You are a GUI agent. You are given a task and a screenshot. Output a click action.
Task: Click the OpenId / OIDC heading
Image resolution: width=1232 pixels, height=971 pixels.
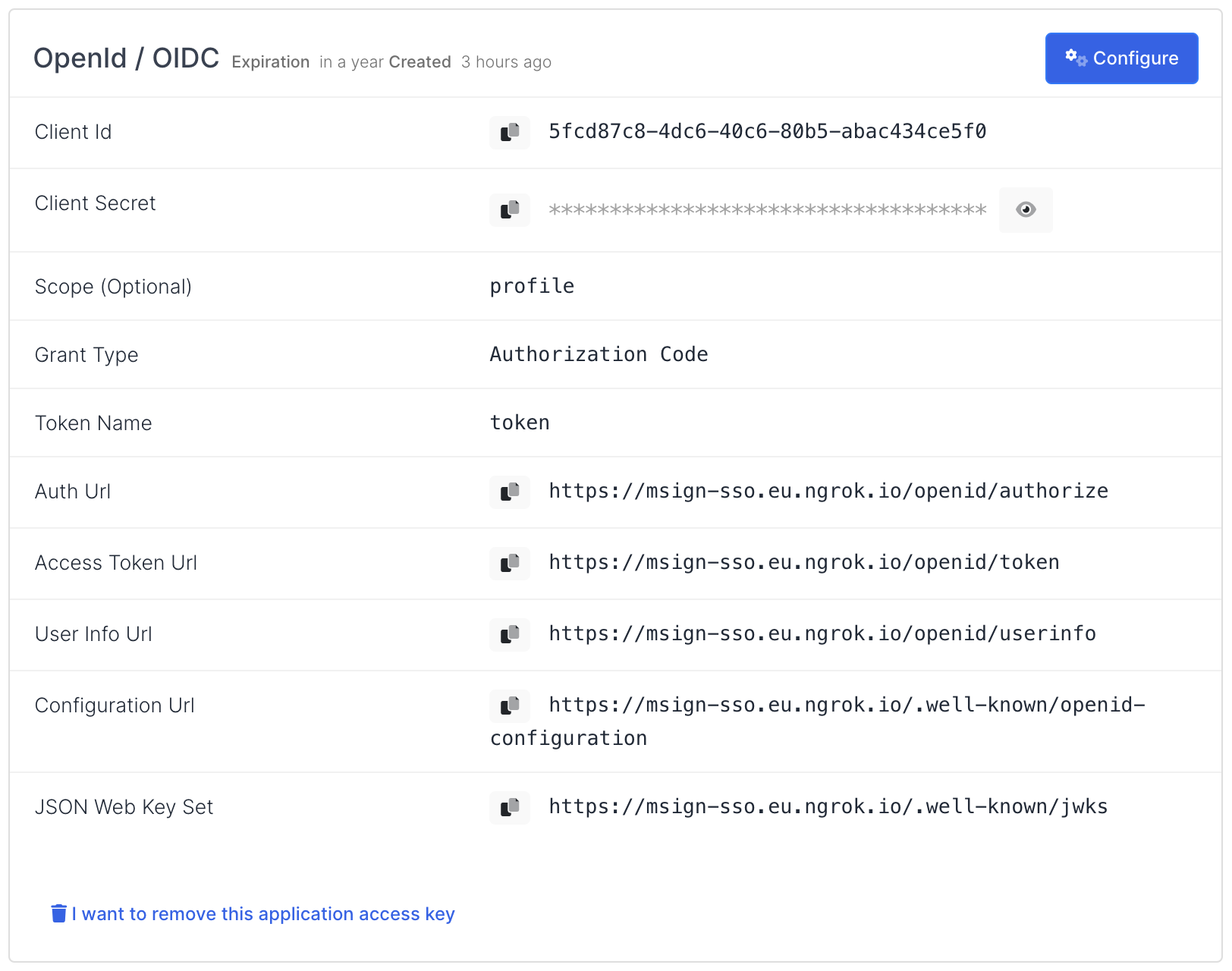126,58
